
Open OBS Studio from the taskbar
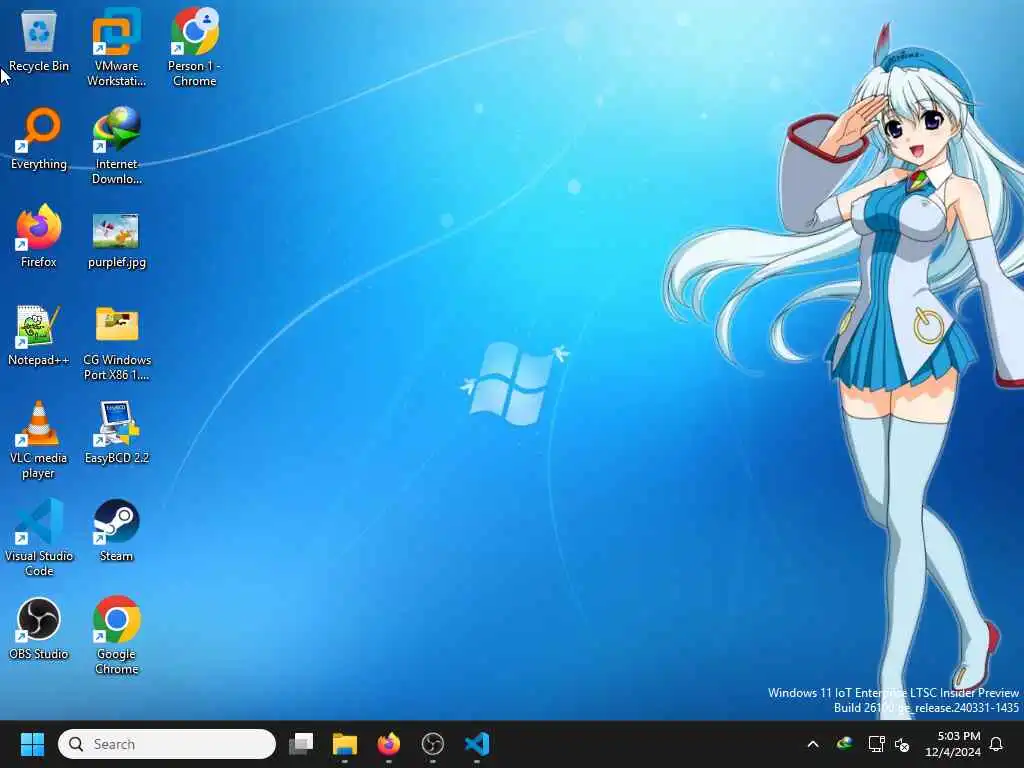(x=432, y=744)
